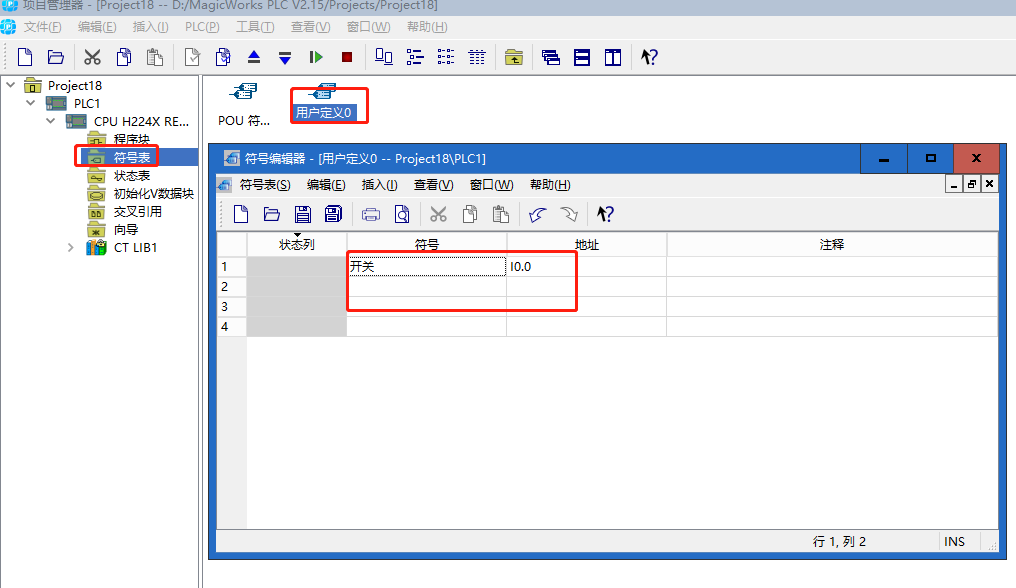Expand CT LIB1 tree node
Viewport: 1016px width, 588px height.
point(71,248)
